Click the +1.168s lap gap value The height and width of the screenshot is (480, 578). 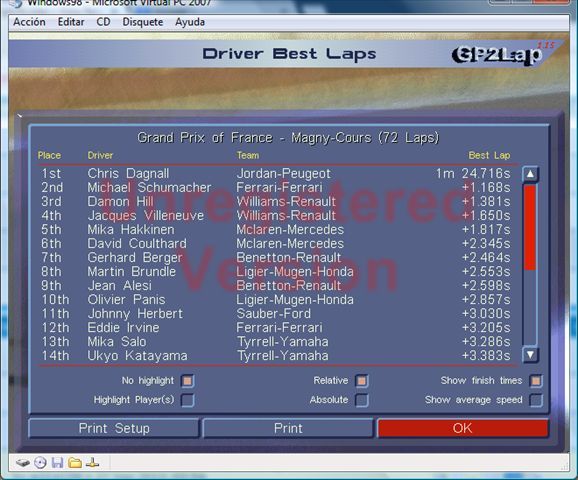[x=486, y=188]
